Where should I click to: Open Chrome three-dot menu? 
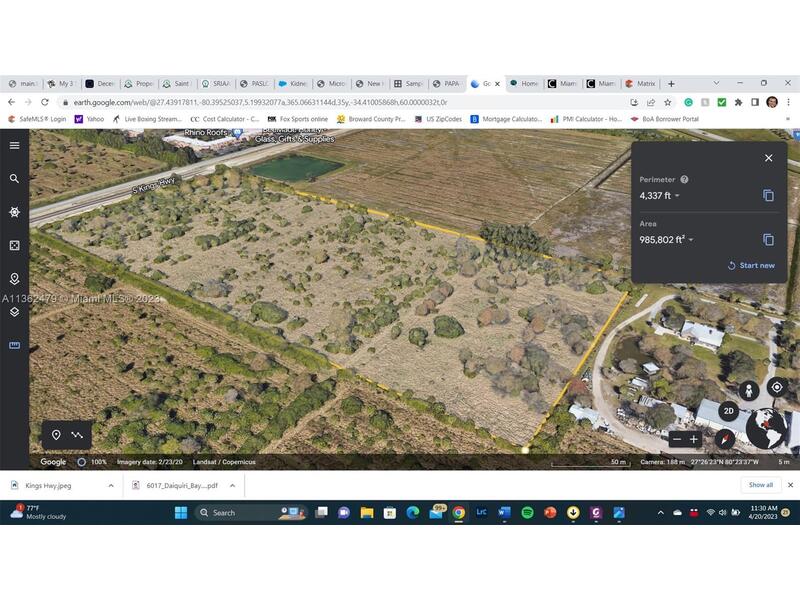(789, 103)
